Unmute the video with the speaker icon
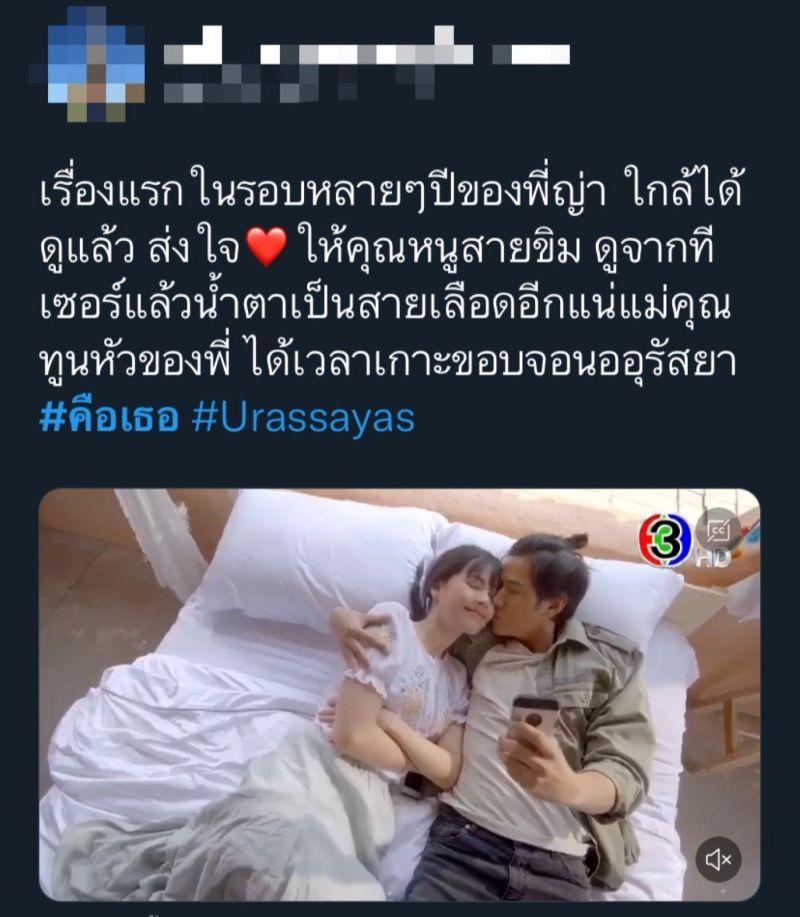The width and height of the screenshot is (800, 917). click(718, 859)
